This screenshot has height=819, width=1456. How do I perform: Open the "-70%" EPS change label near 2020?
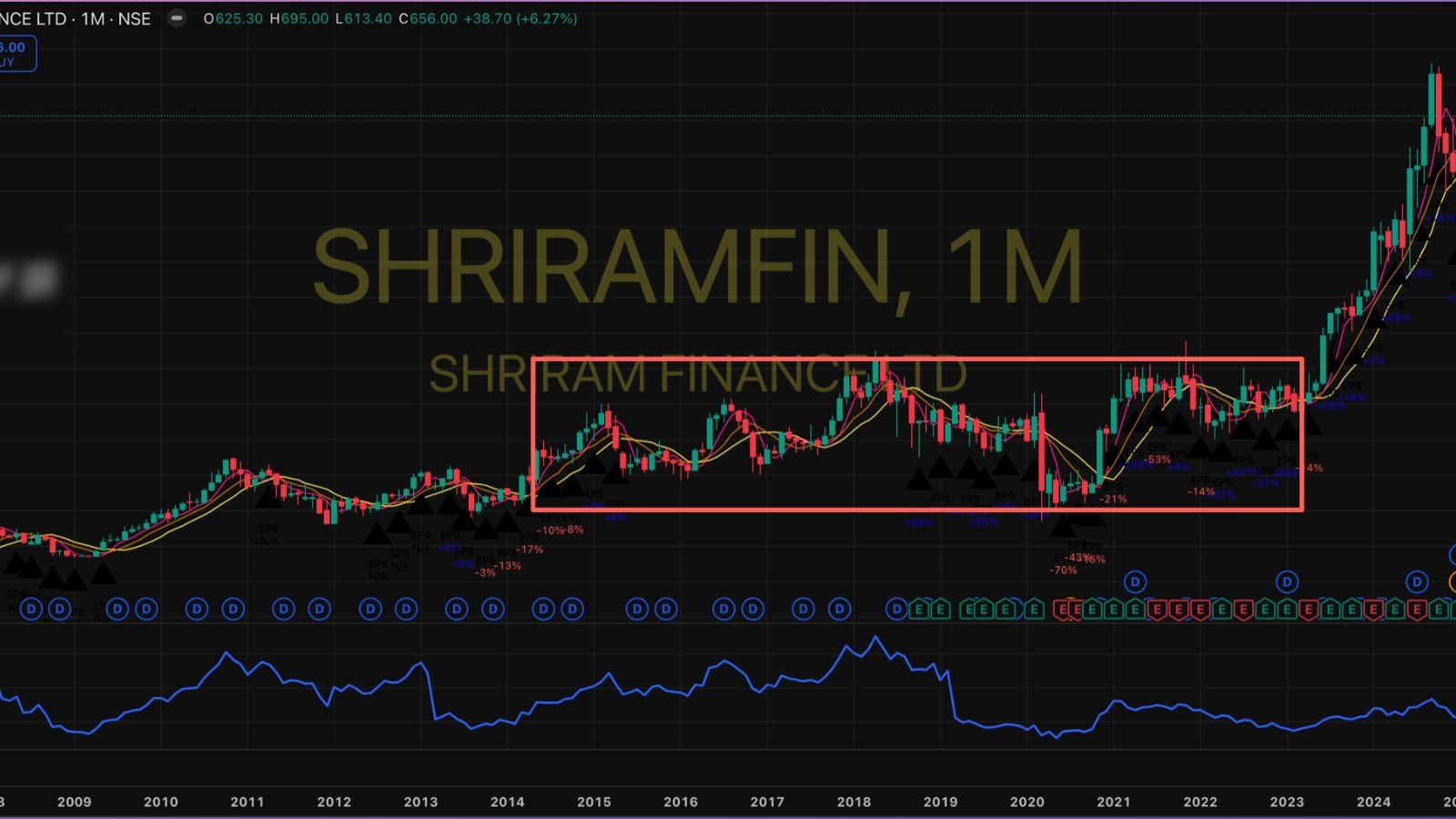tap(1061, 570)
